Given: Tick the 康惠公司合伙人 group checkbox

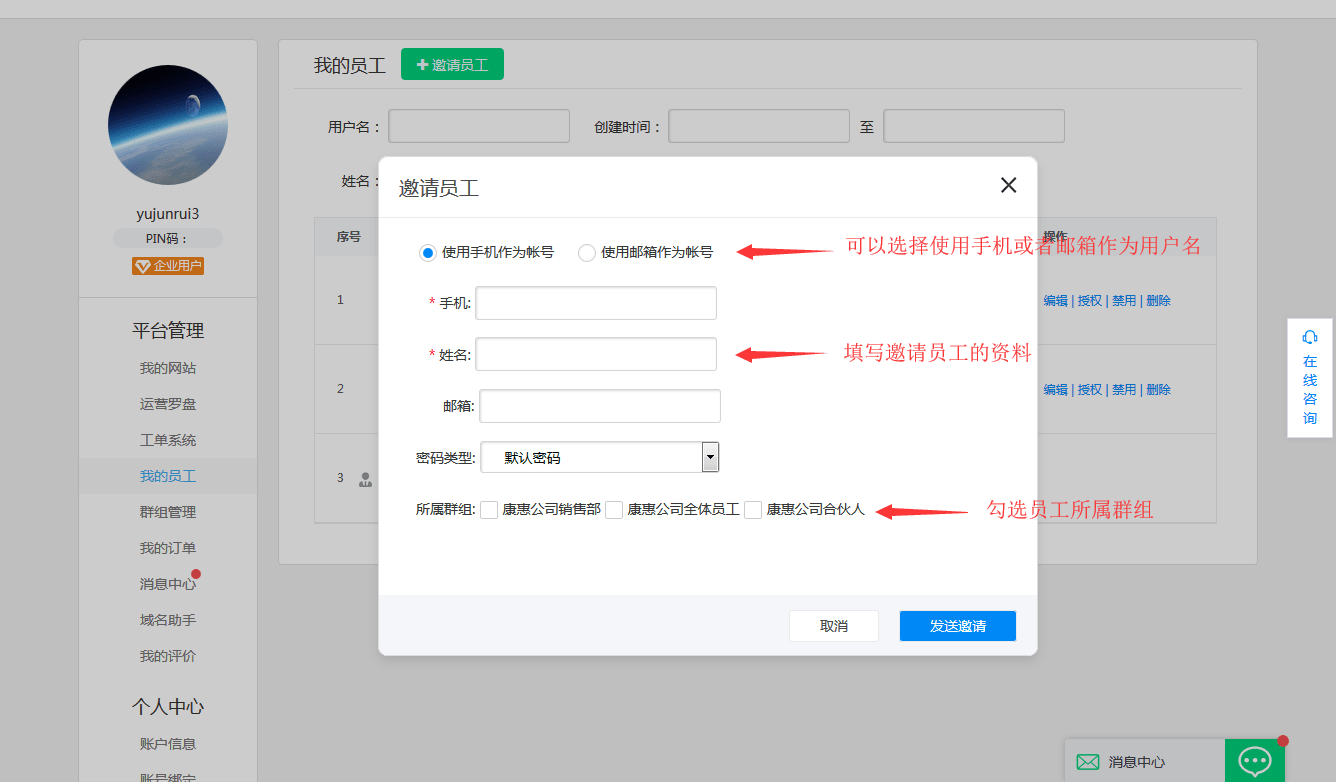Looking at the screenshot, I should coord(753,510).
